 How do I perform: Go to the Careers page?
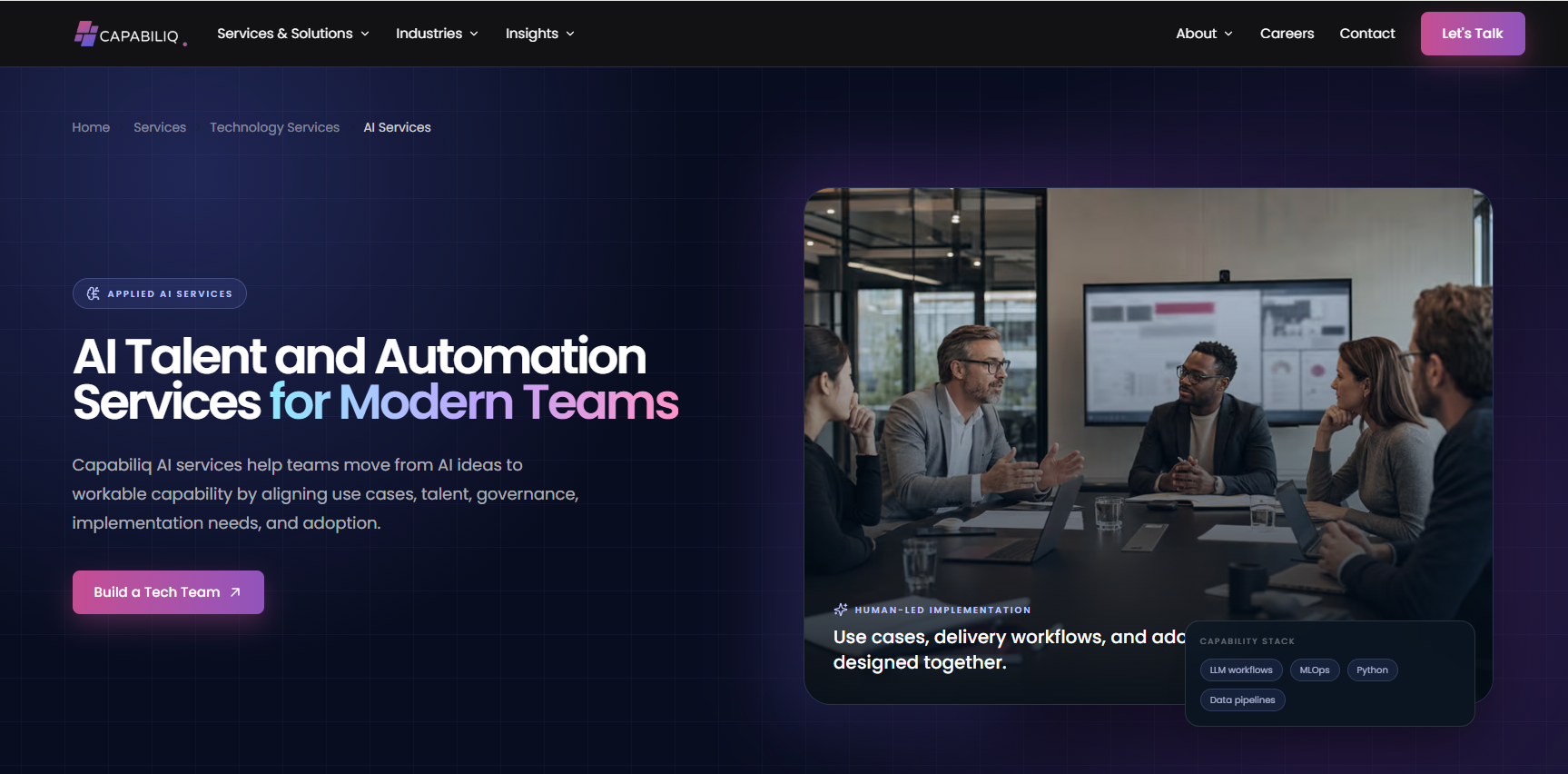[1287, 34]
